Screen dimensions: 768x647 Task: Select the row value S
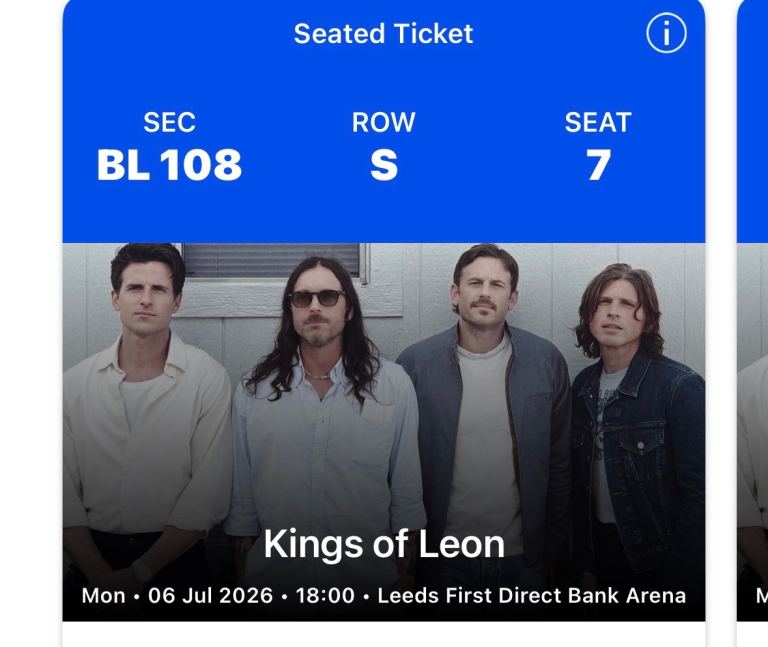tap(383, 165)
